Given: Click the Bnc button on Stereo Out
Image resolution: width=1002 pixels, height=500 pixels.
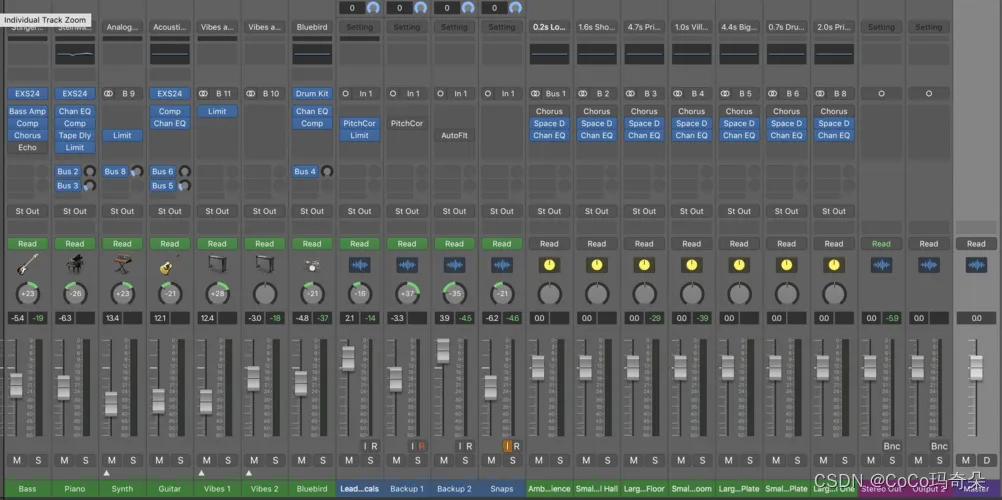Looking at the screenshot, I should point(892,446).
